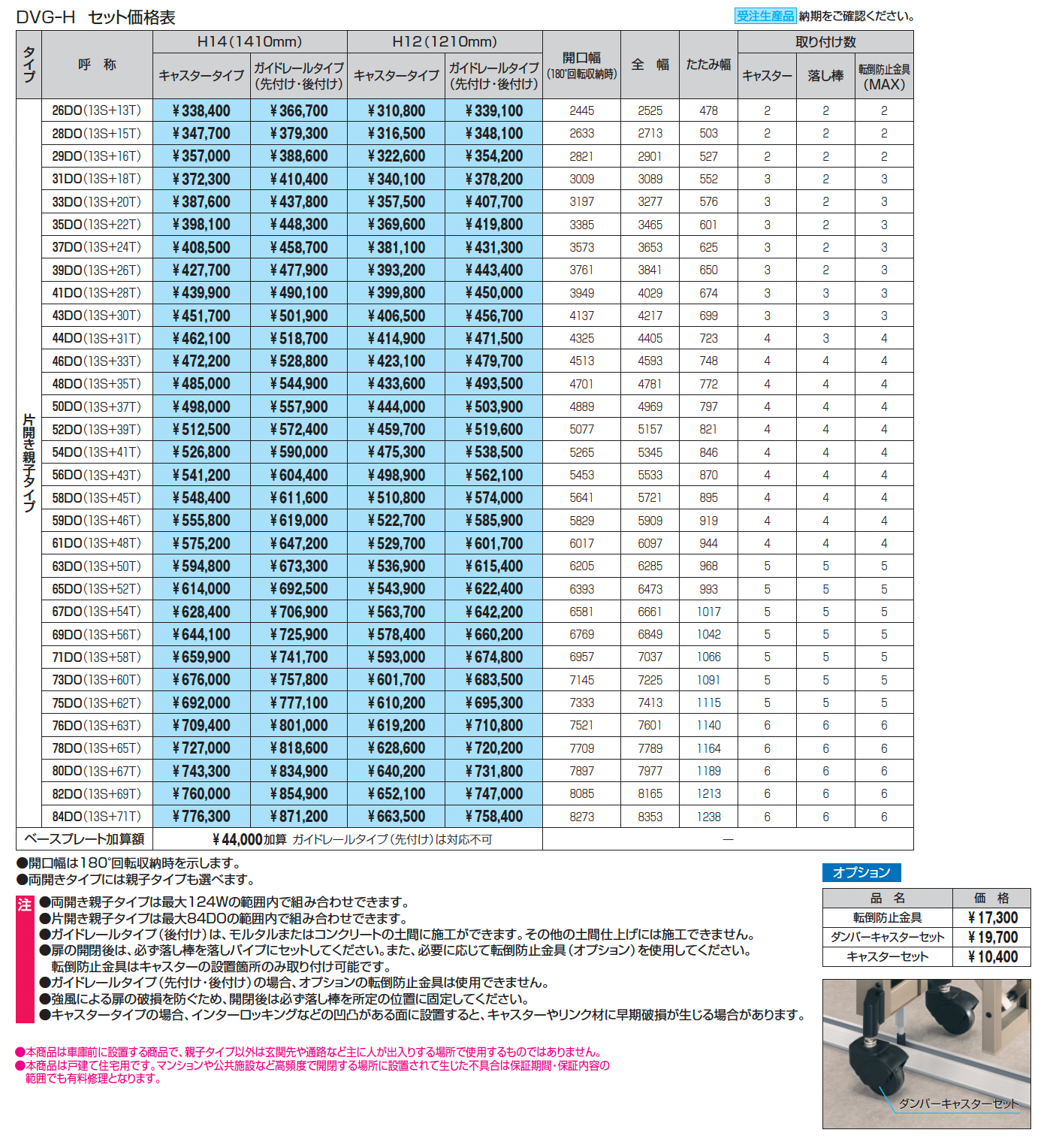This screenshot has height=1148, width=1050.
Task: Click the たたみ幅 column header
Action: pyautogui.click(x=708, y=65)
